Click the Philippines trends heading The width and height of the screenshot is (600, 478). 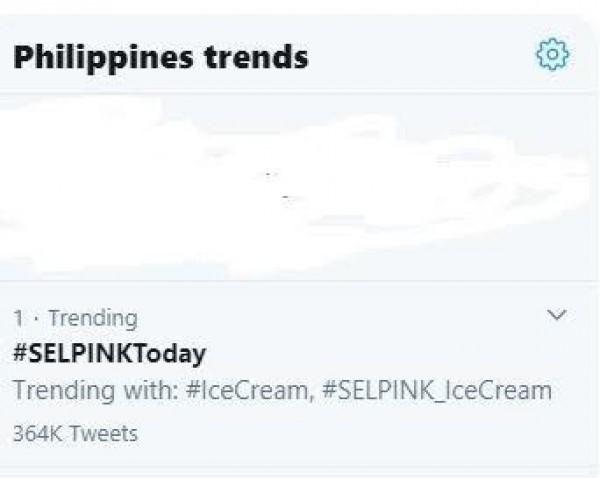tap(160, 57)
